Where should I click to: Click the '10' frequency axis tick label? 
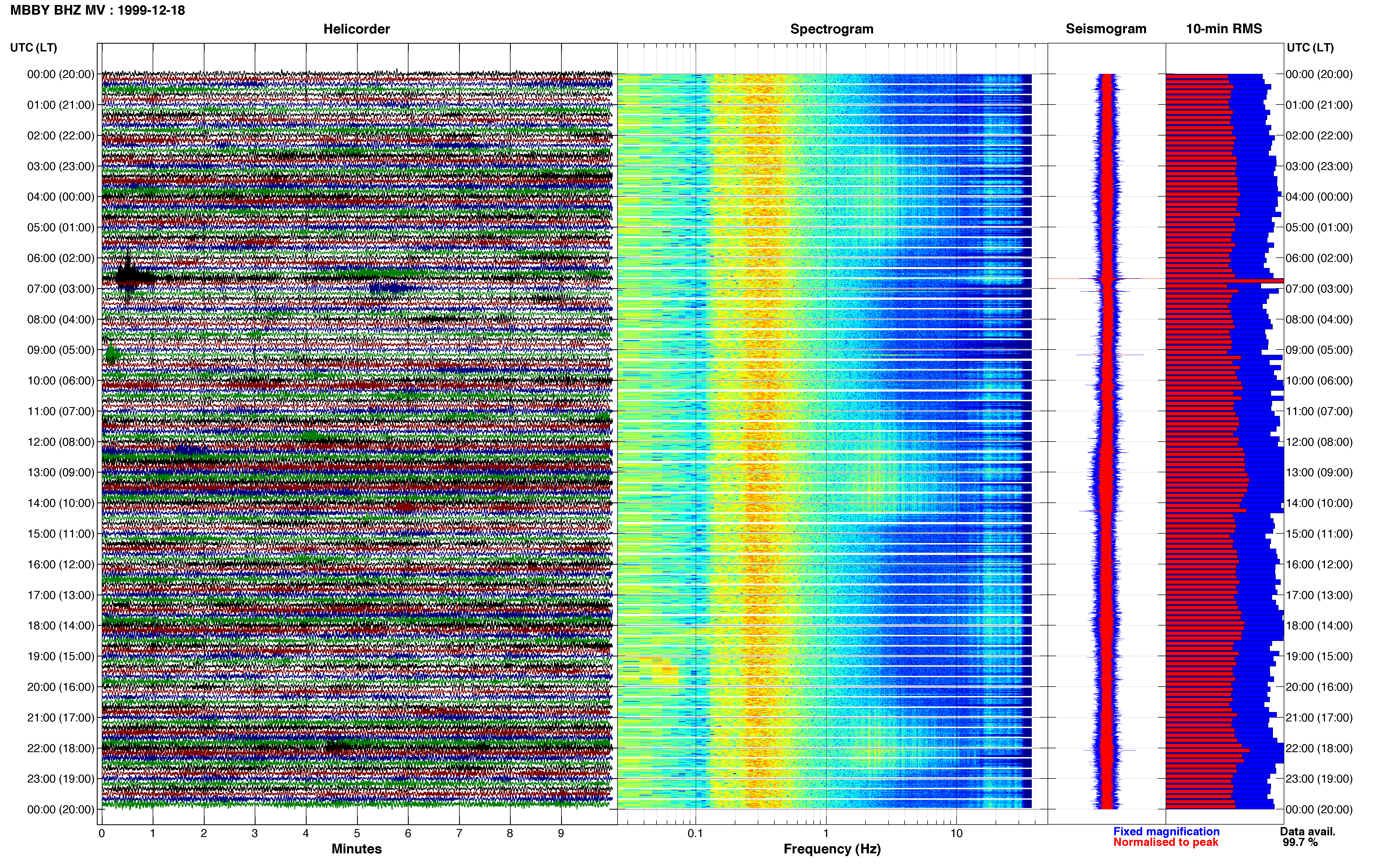(956, 833)
